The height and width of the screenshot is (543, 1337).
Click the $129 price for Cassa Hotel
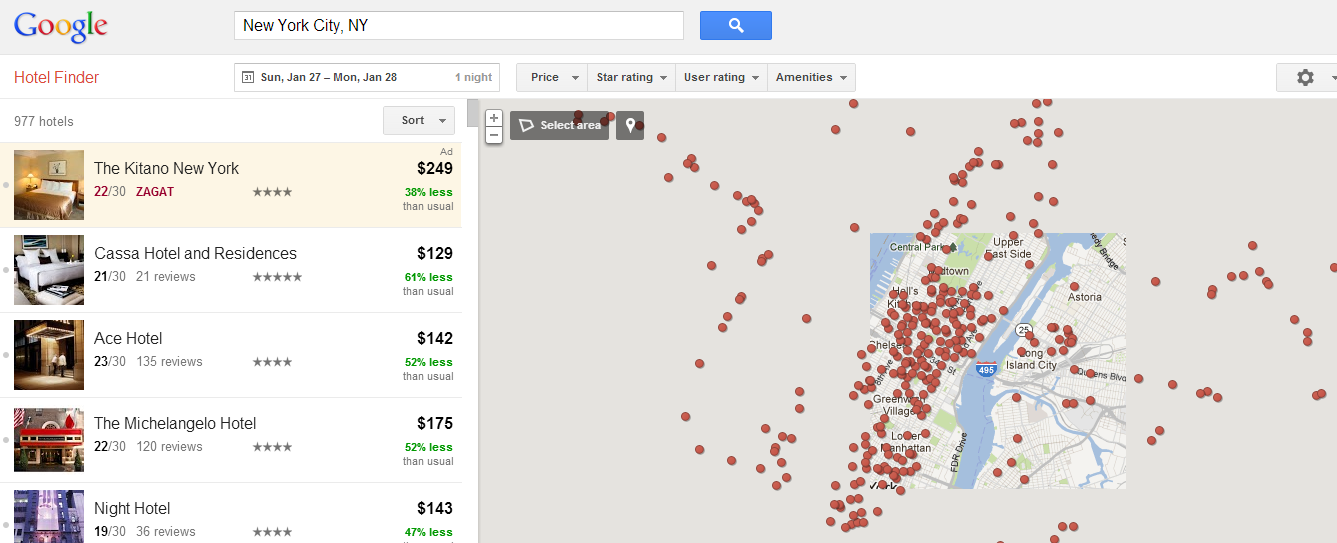tap(435, 254)
